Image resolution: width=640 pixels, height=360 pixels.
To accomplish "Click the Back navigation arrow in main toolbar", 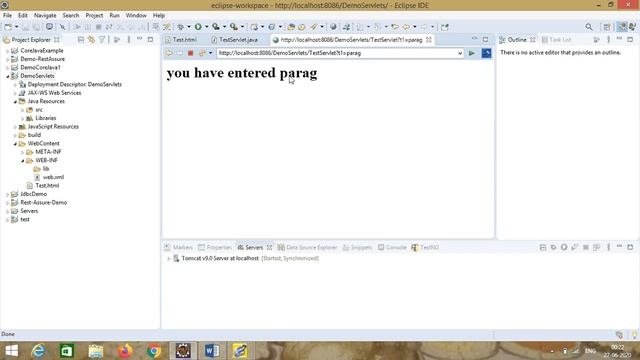I will pyautogui.click(x=406, y=27).
